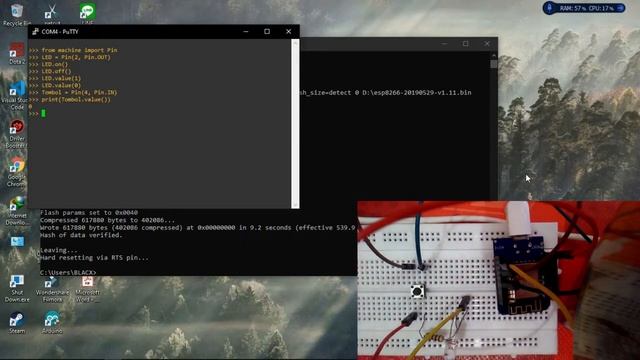Click the command prompt scrollbar up arrow
Screen dimensions: 640x360
tap(494, 55)
